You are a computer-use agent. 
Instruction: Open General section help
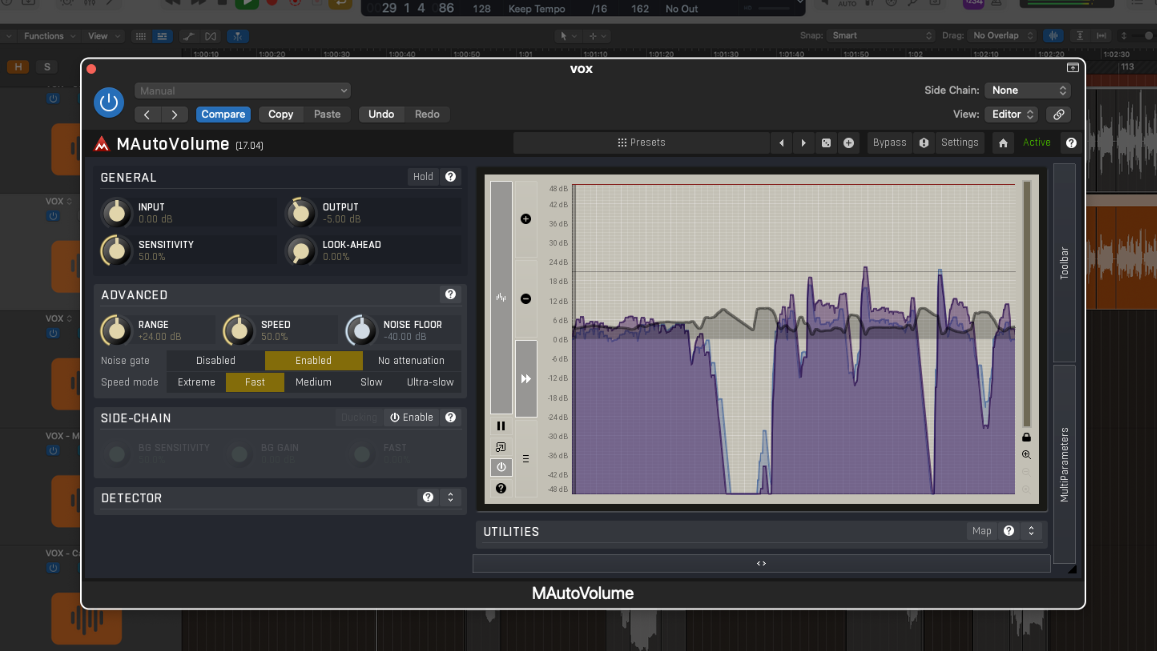pos(450,177)
